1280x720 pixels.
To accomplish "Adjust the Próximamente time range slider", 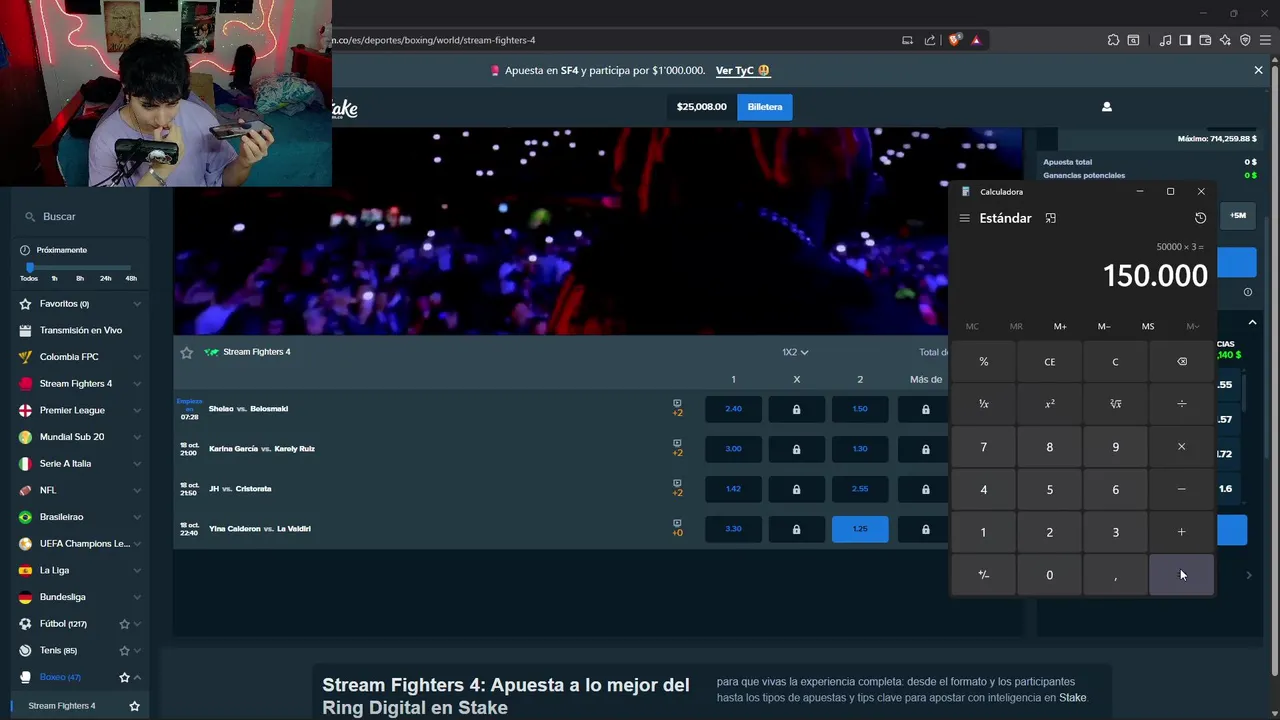I will (x=30, y=267).
